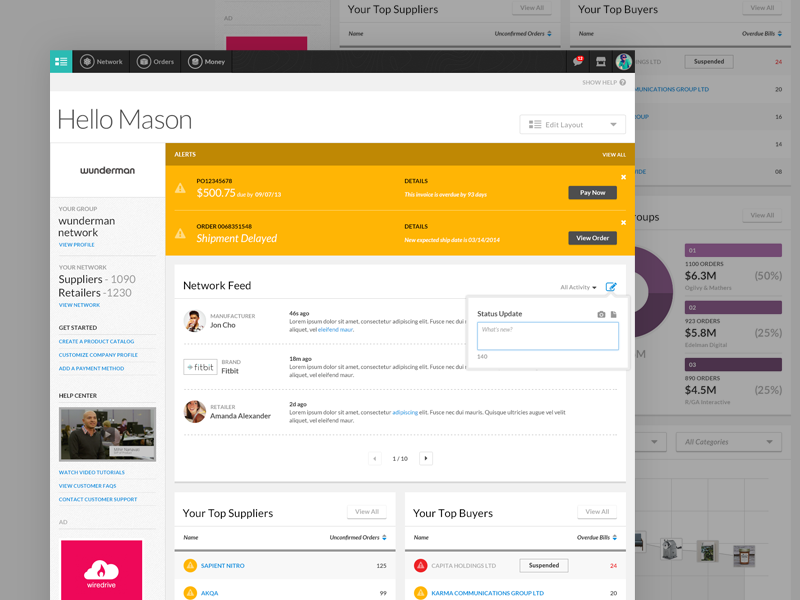
Task: Click purple 01 legend bar in background
Action: tap(733, 250)
